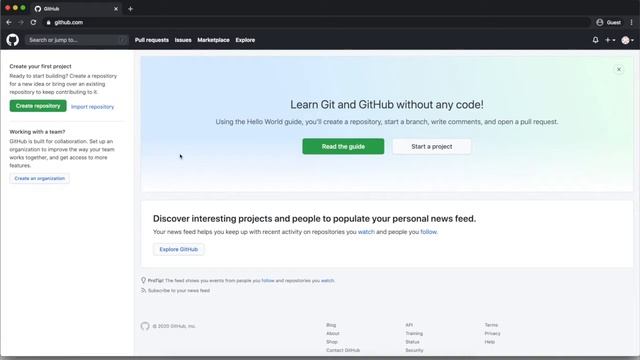The width and height of the screenshot is (640, 360).
Task: Click the Create repository button
Action: pos(38,106)
